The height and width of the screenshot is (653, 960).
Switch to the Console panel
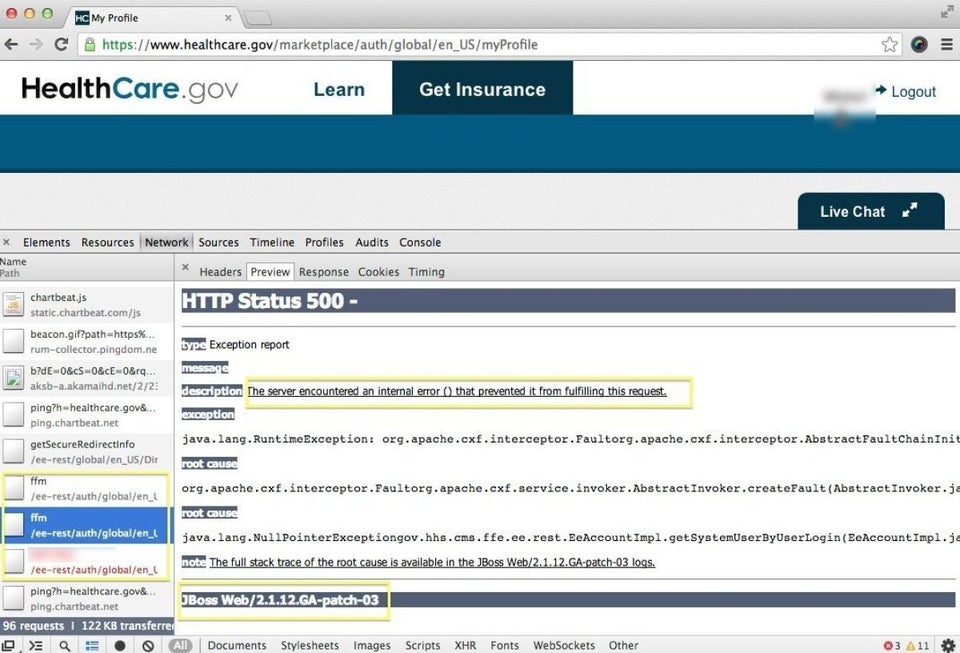pyautogui.click(x=420, y=242)
